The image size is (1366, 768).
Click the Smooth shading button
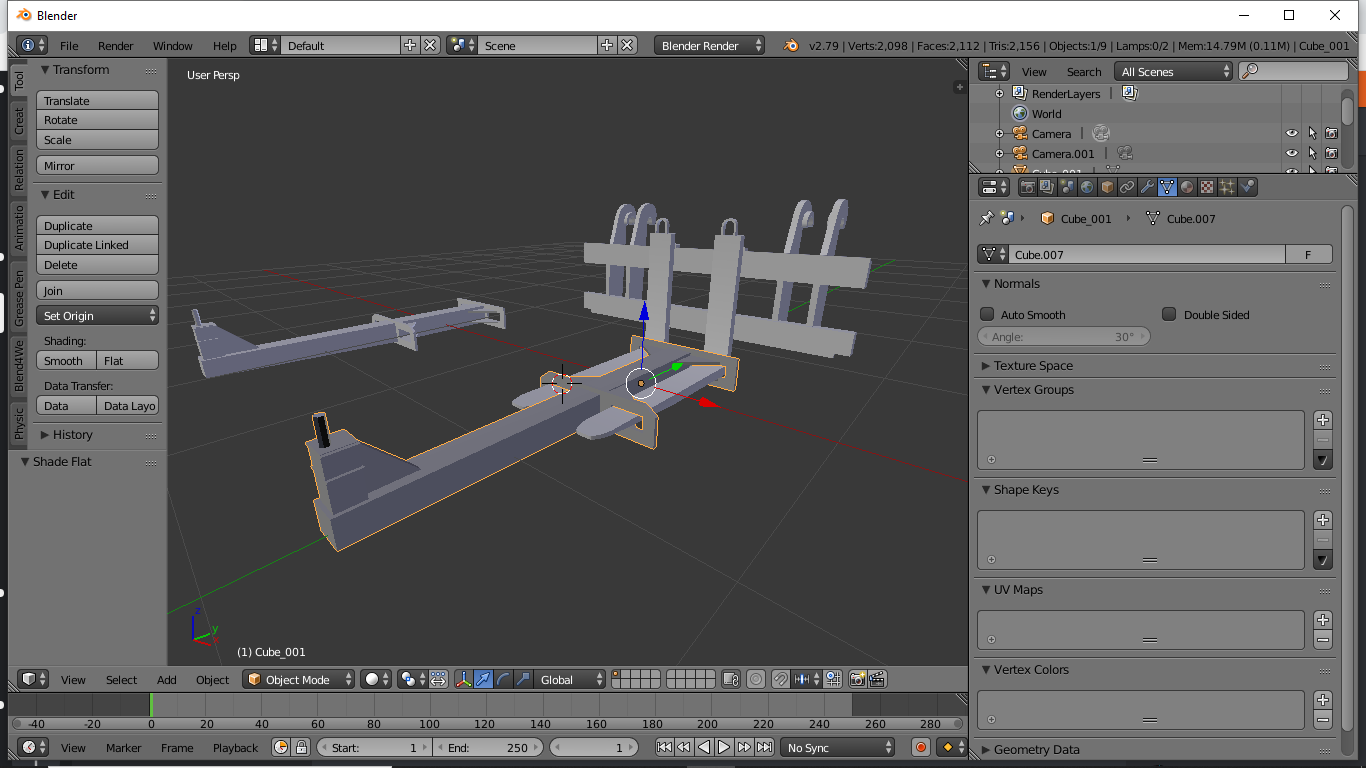tap(67, 360)
